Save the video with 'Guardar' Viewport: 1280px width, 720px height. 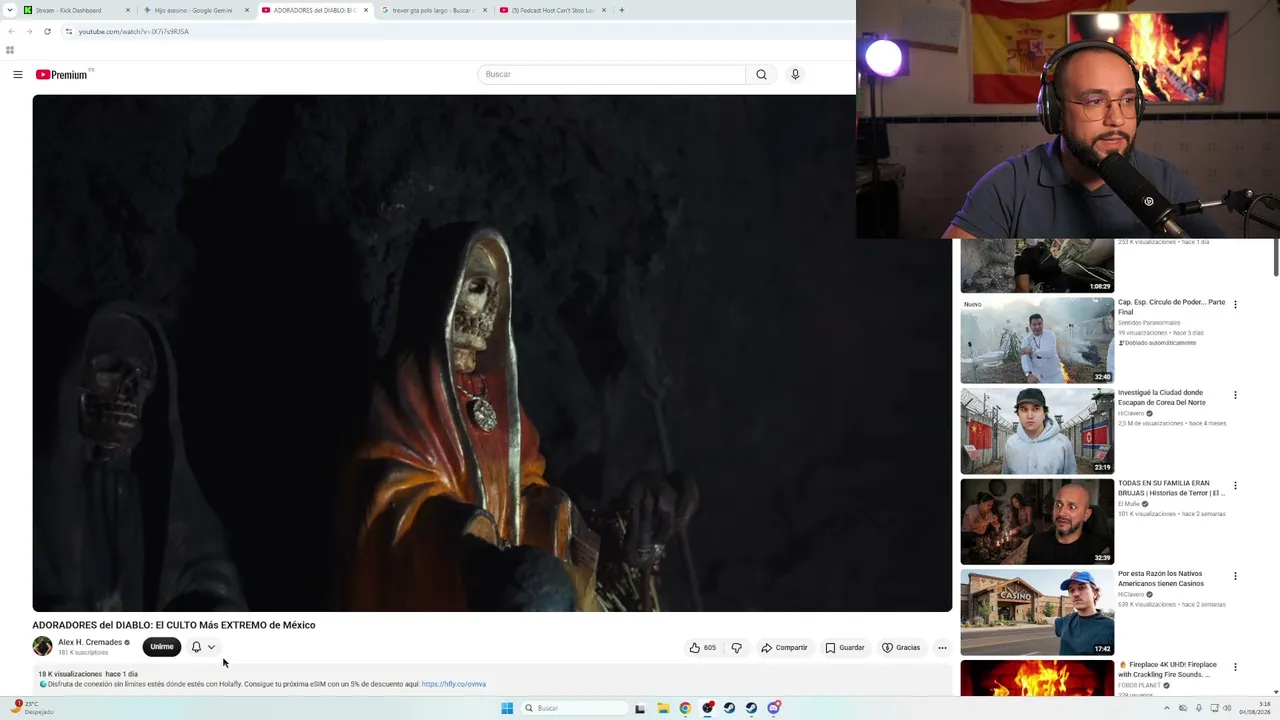coord(845,648)
